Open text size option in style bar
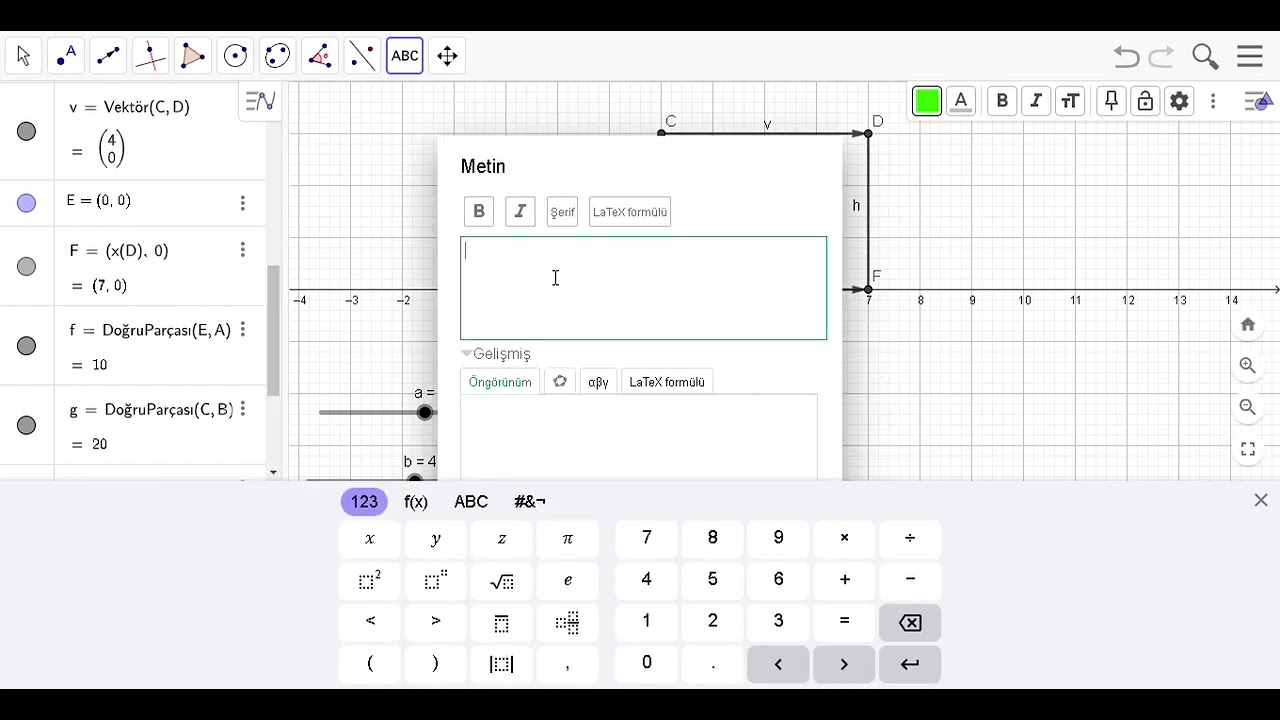The image size is (1280, 720). click(x=1070, y=101)
